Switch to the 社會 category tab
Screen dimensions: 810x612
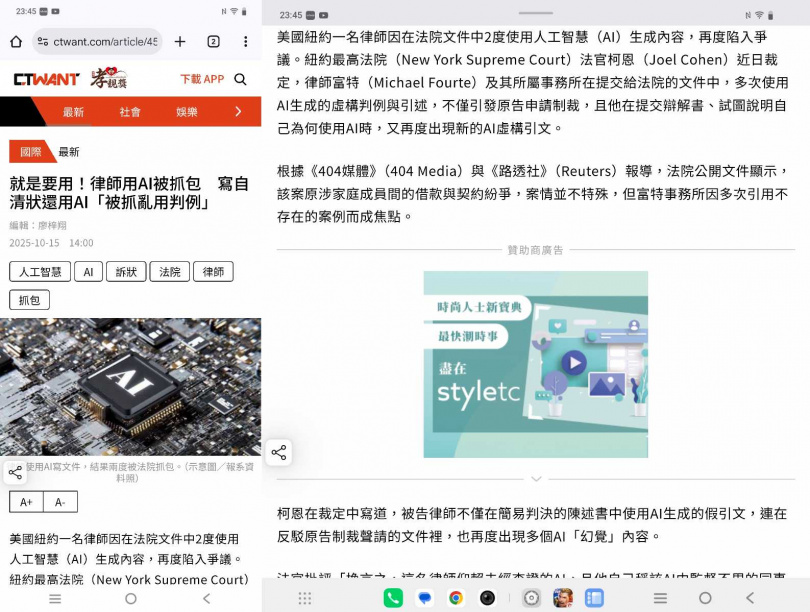pos(133,111)
